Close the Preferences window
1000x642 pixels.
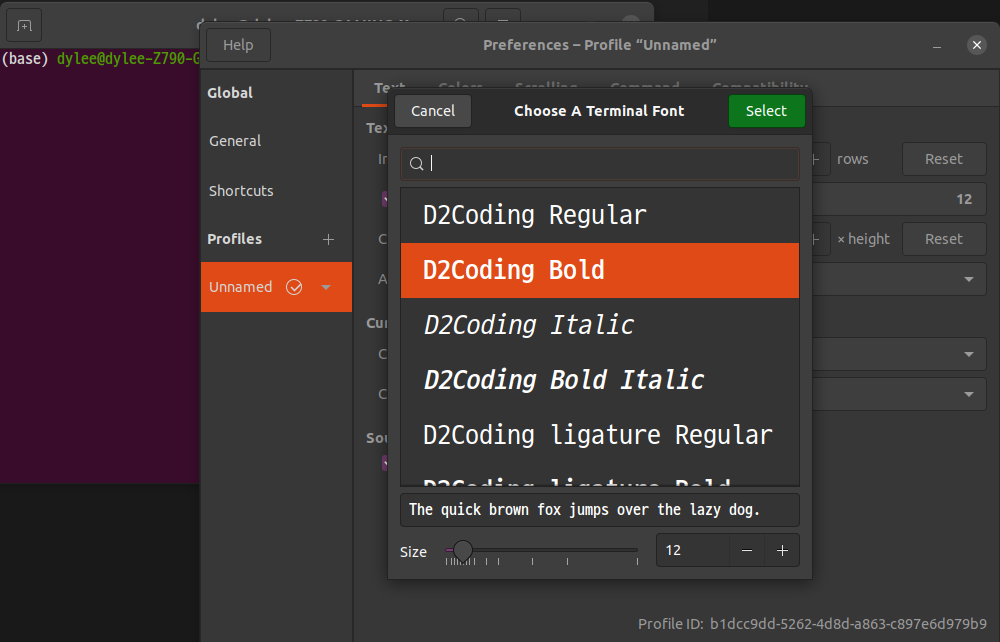coord(976,45)
